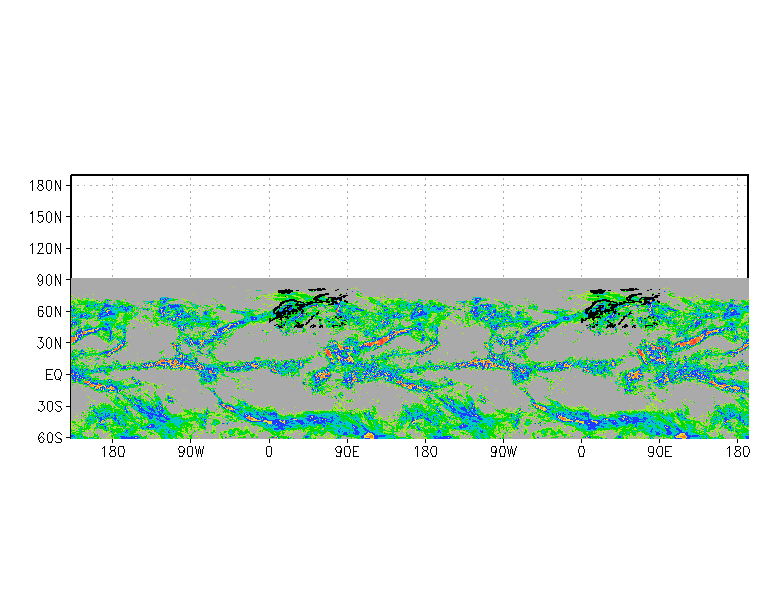
Task: Click the rightmost 180 longitude label
Action: point(738,453)
